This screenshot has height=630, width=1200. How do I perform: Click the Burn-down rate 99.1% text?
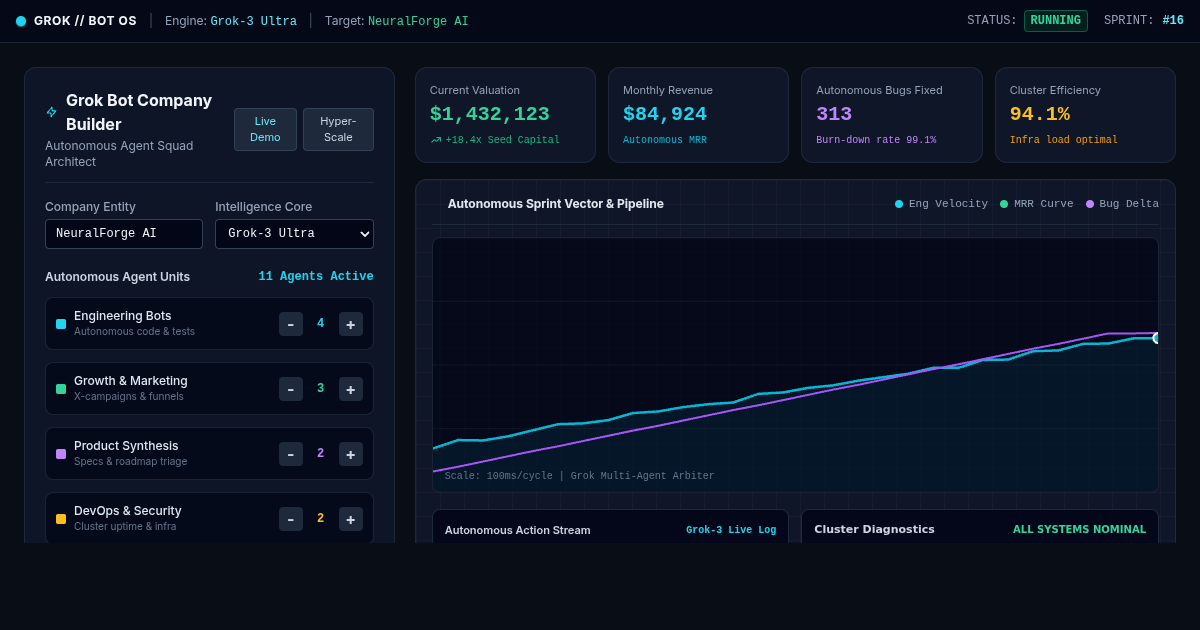point(876,140)
